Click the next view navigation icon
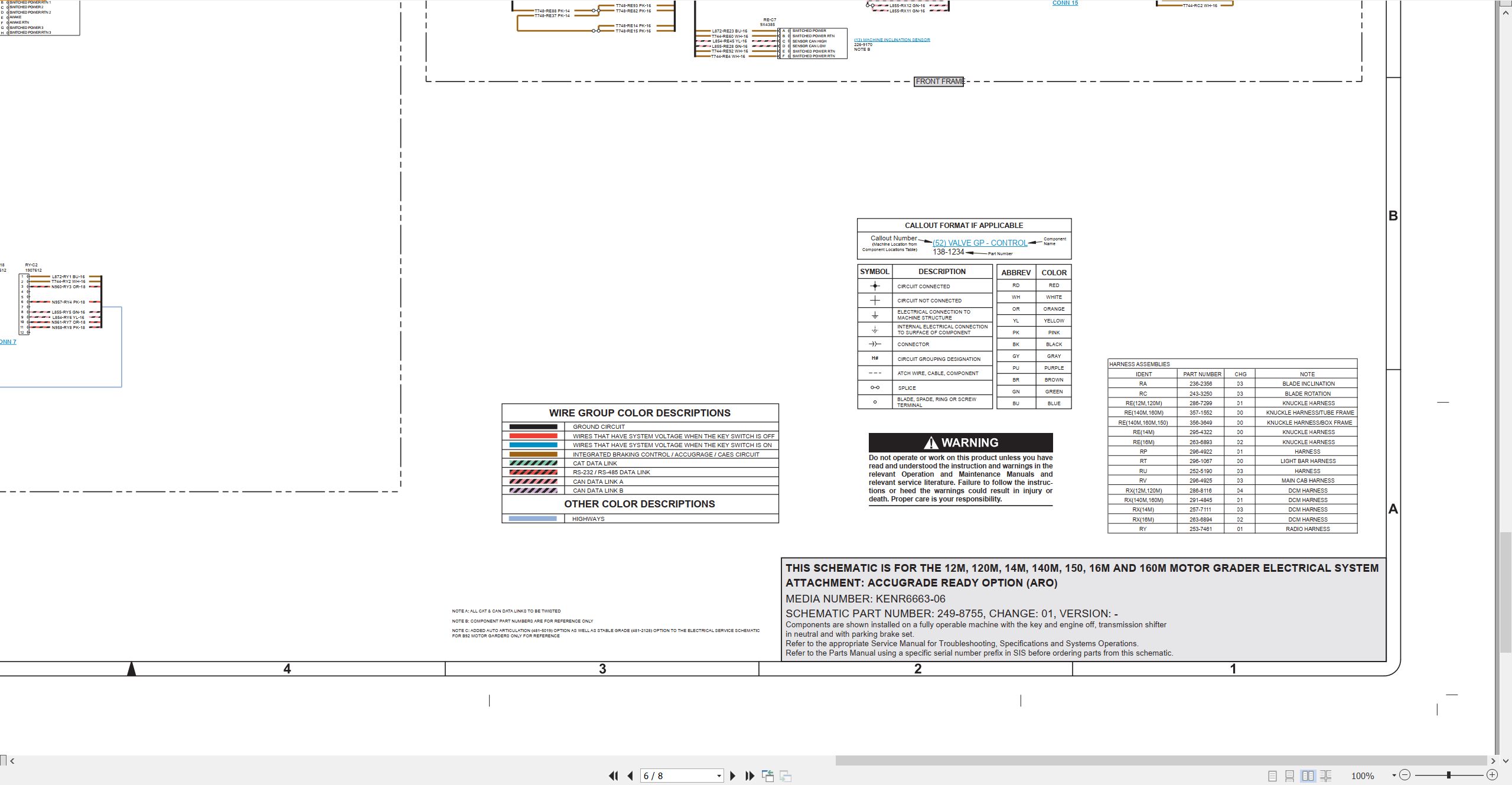Image resolution: width=1512 pixels, height=785 pixels. point(786,776)
